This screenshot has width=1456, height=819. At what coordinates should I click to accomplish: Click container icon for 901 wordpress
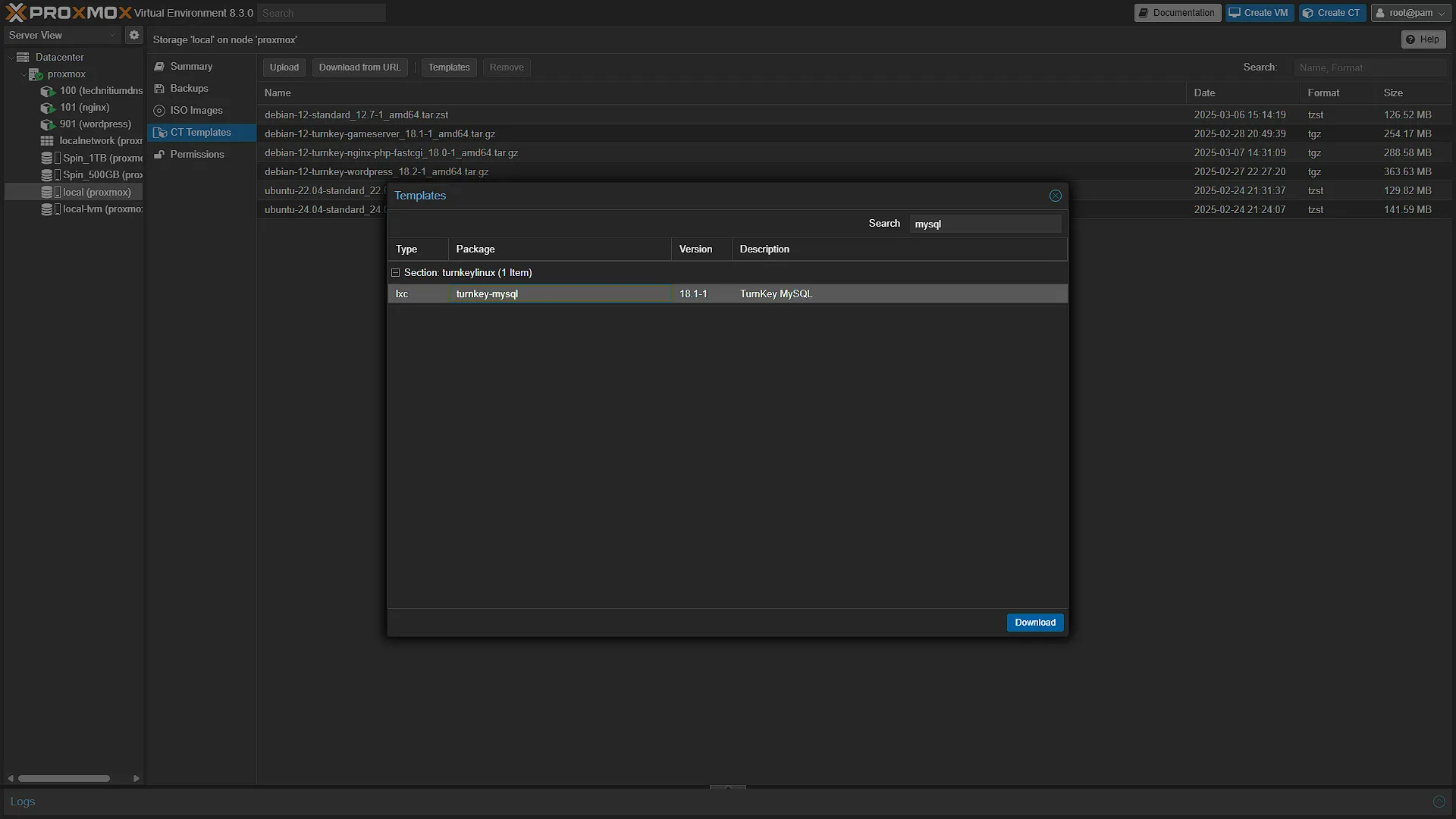tap(48, 124)
